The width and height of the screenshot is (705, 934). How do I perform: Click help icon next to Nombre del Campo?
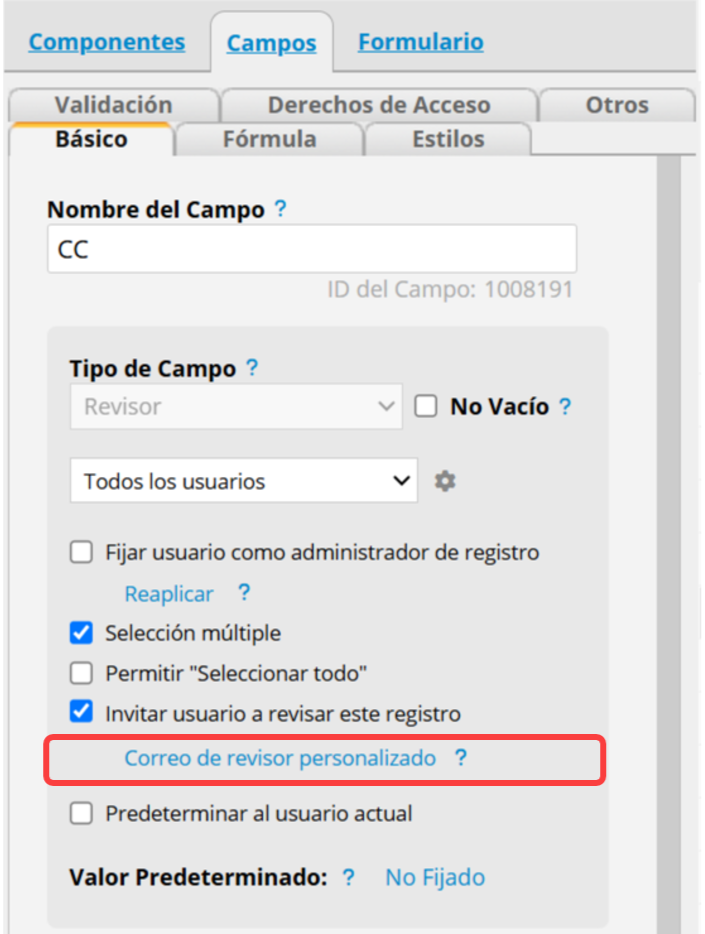(280, 209)
